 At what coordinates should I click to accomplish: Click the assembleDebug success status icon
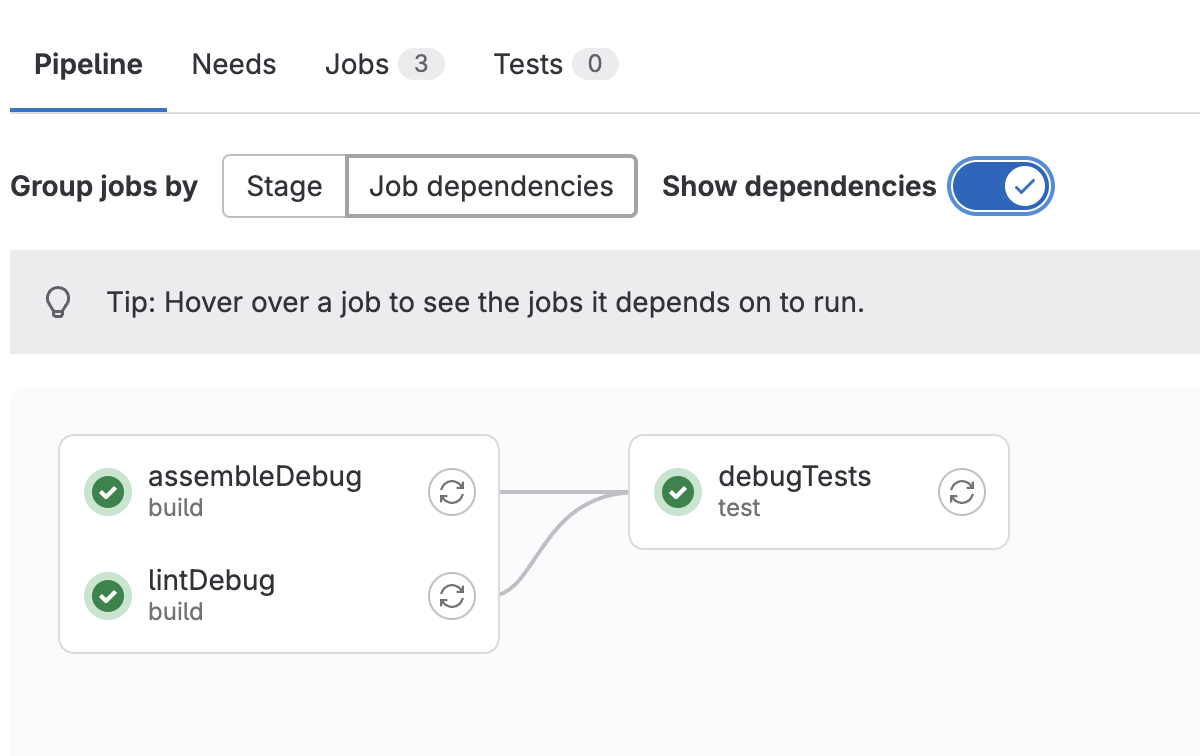coord(108,492)
